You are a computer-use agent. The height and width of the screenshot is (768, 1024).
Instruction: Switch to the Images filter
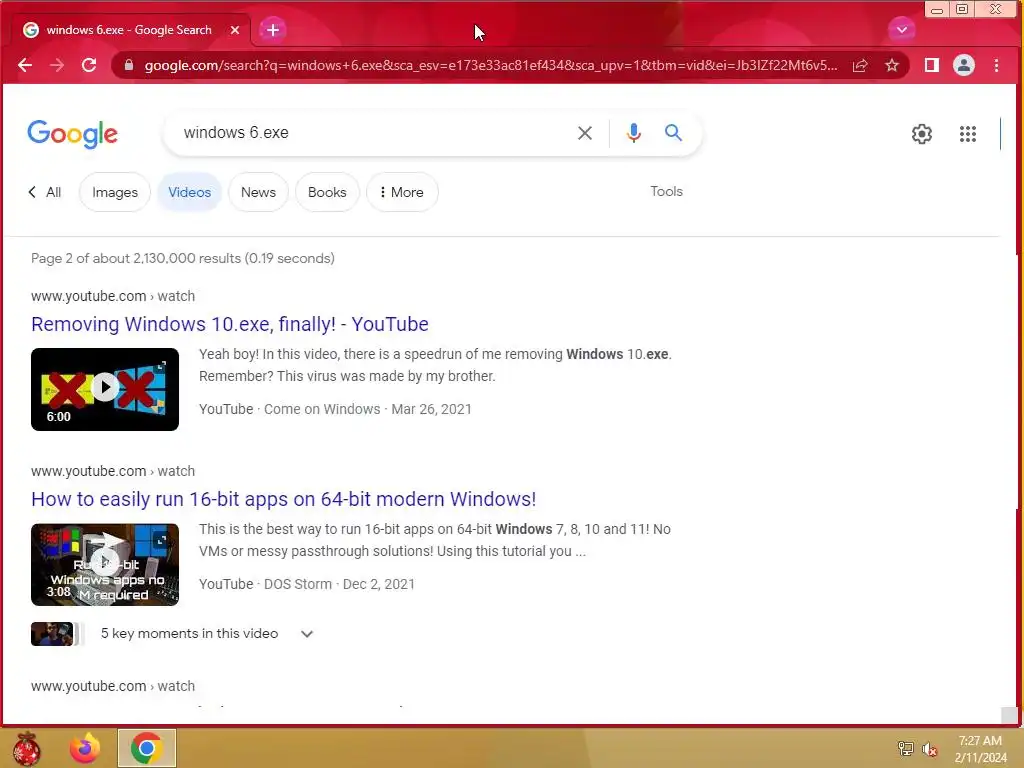(115, 193)
